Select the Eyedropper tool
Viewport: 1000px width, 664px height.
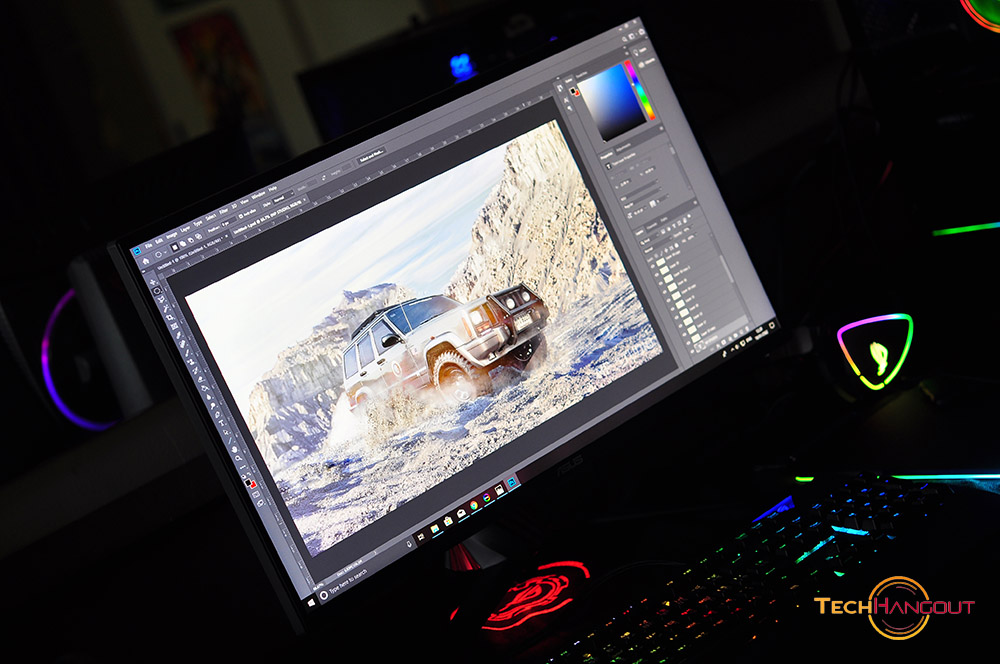179,336
